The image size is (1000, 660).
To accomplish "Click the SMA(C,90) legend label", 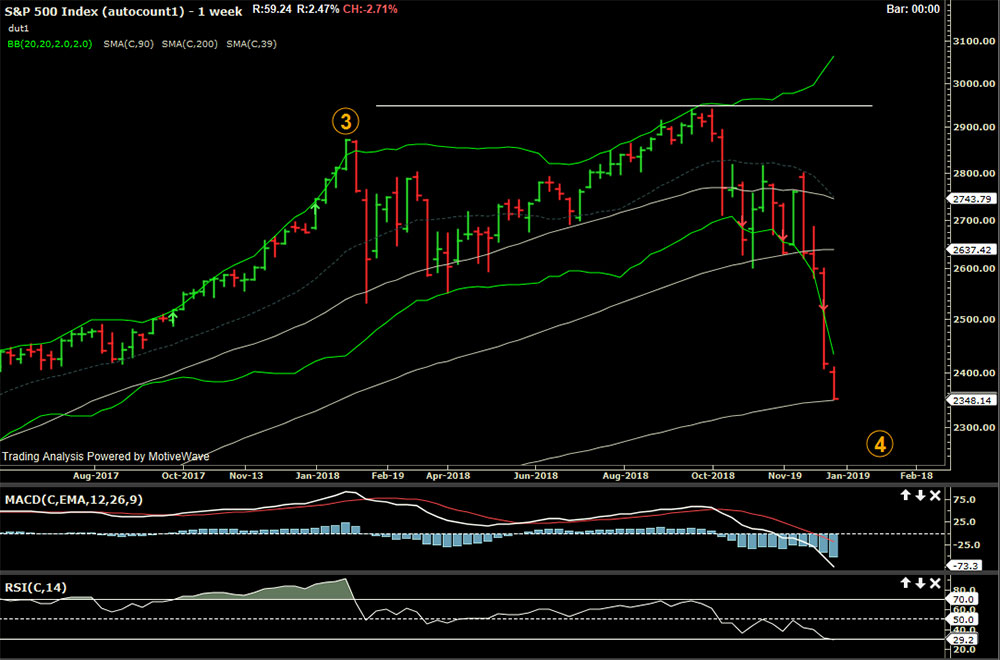I will pyautogui.click(x=131, y=44).
